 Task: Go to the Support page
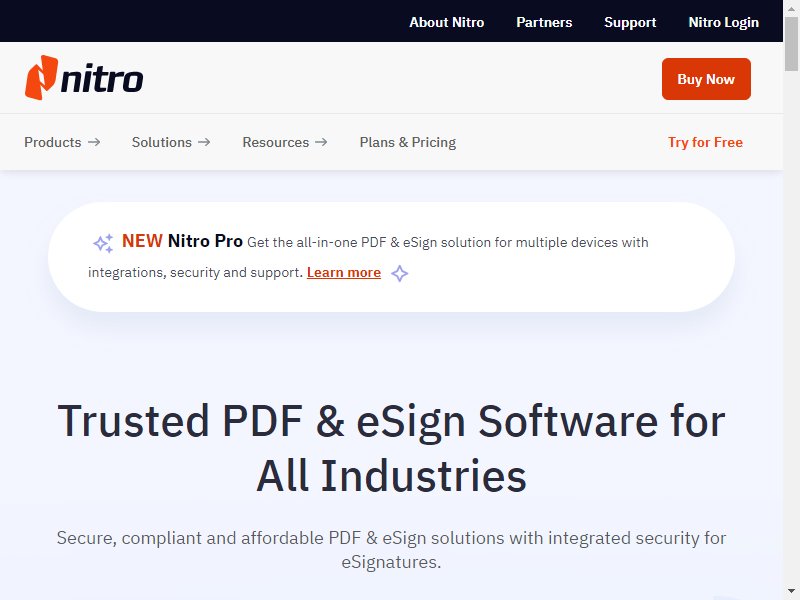(630, 22)
